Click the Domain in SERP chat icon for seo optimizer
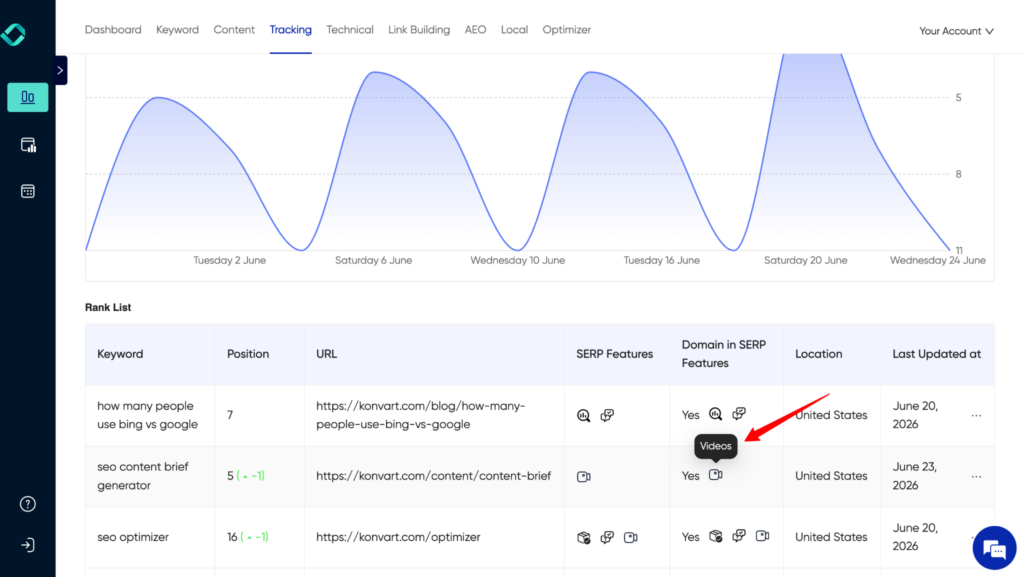The height and width of the screenshot is (577, 1024). (739, 536)
